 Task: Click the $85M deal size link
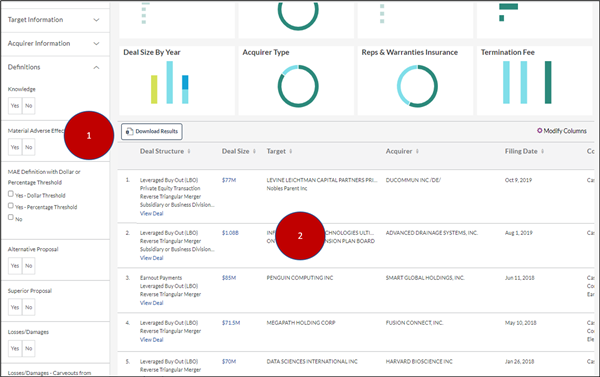click(229, 278)
